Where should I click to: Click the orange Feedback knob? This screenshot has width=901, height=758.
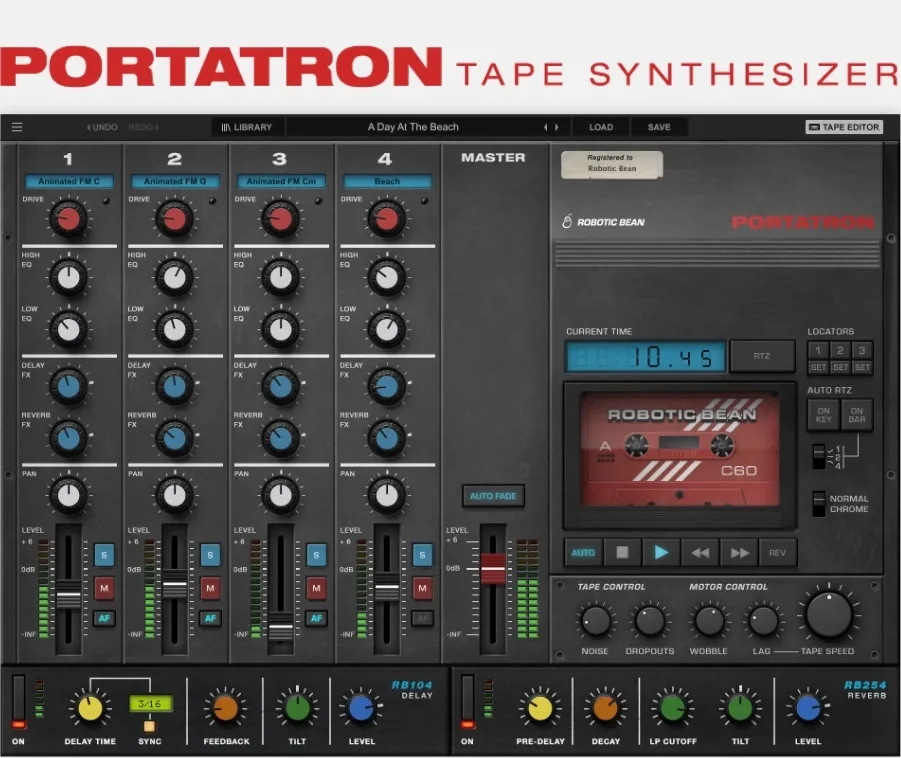(x=226, y=709)
